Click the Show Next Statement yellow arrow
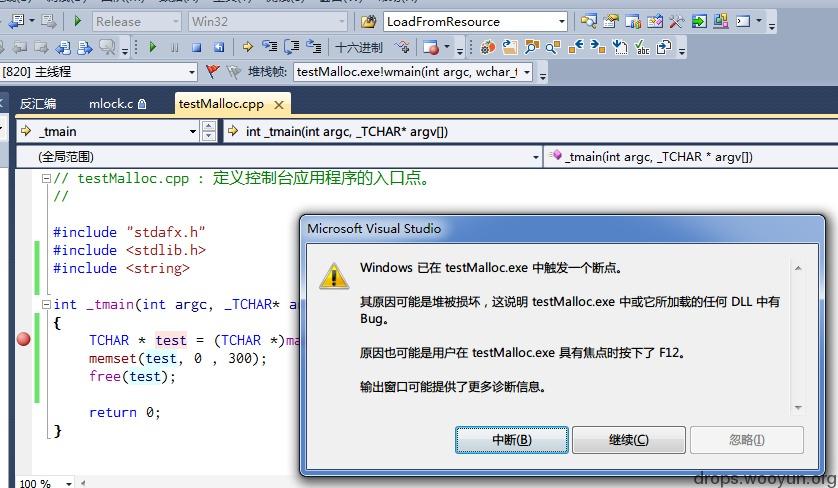The width and height of the screenshot is (838, 488). pyautogui.click(x=247, y=47)
